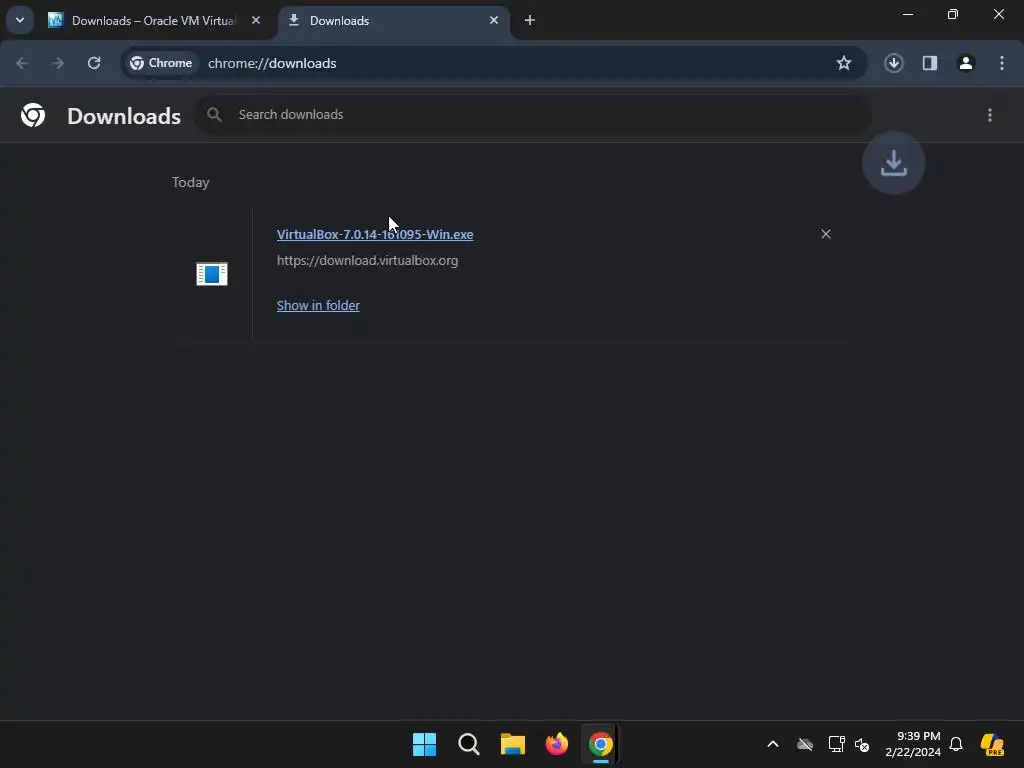Image resolution: width=1024 pixels, height=768 pixels.
Task: Minimize the Chrome window
Action: 908,14
